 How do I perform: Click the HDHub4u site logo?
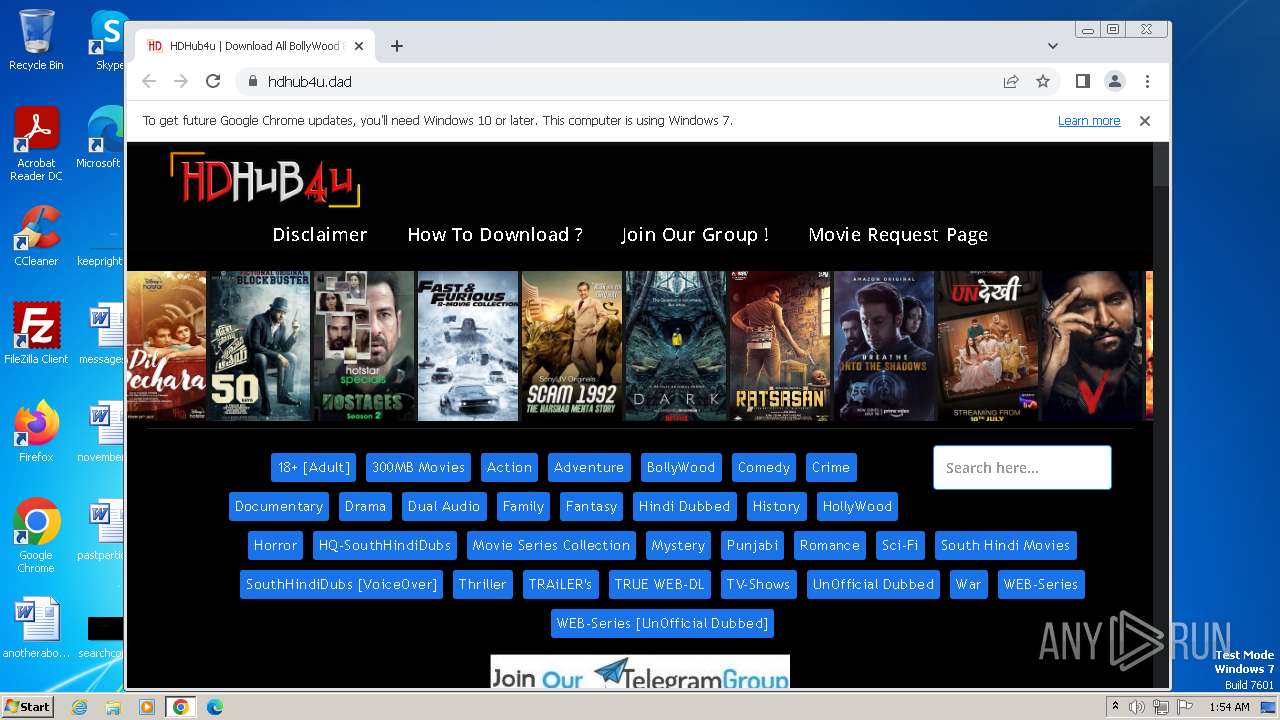pyautogui.click(x=265, y=180)
